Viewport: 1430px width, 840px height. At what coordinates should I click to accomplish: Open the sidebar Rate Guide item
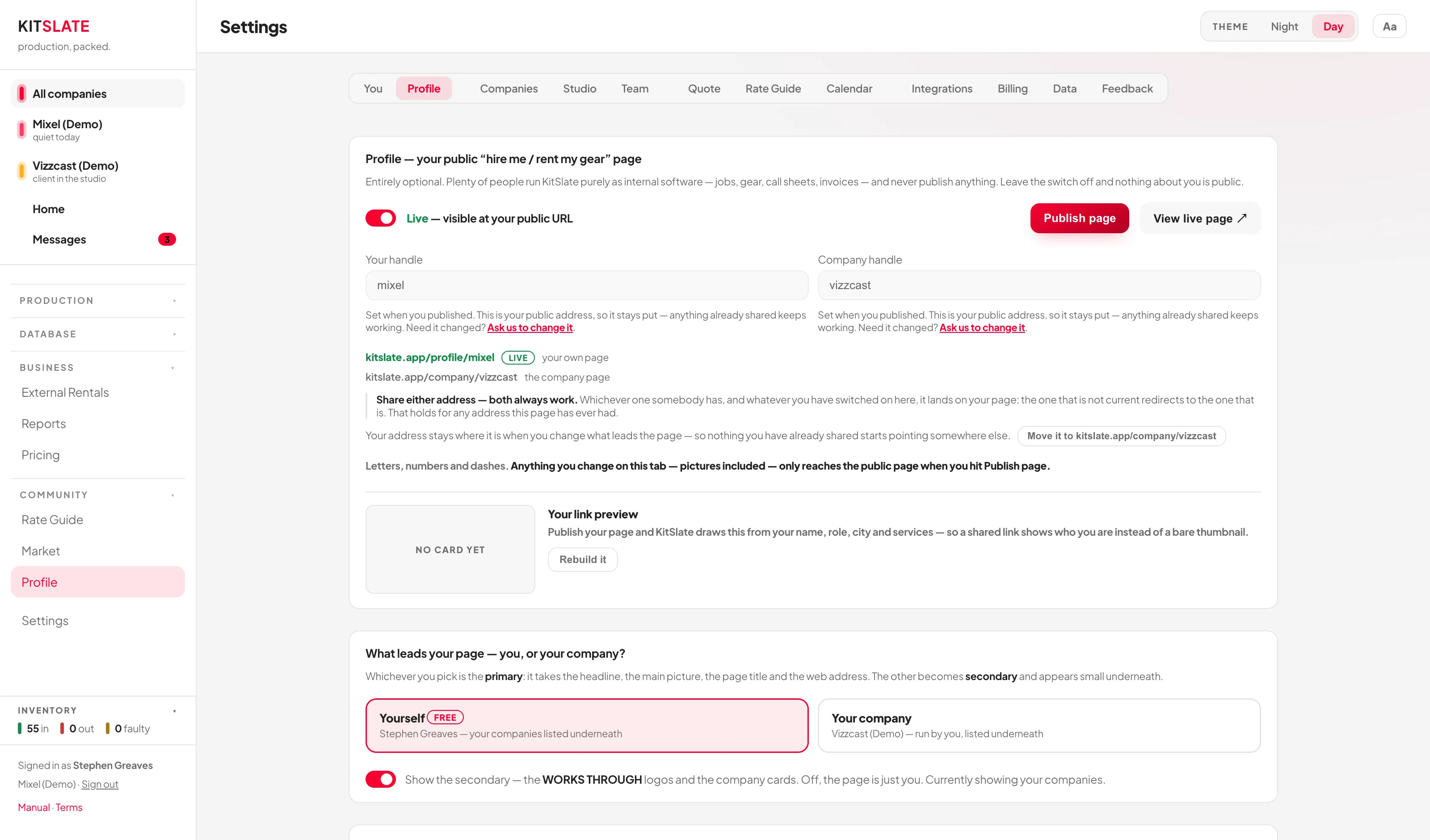tap(97, 520)
